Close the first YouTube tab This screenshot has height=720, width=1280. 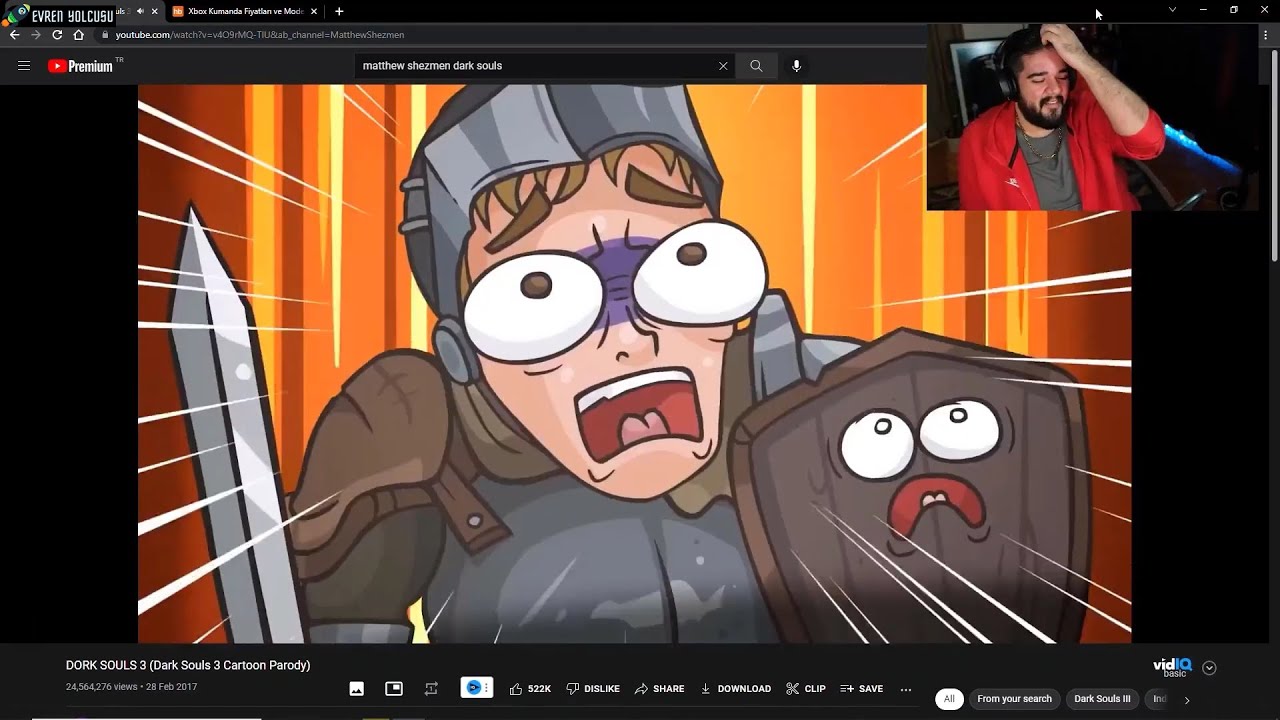(155, 11)
